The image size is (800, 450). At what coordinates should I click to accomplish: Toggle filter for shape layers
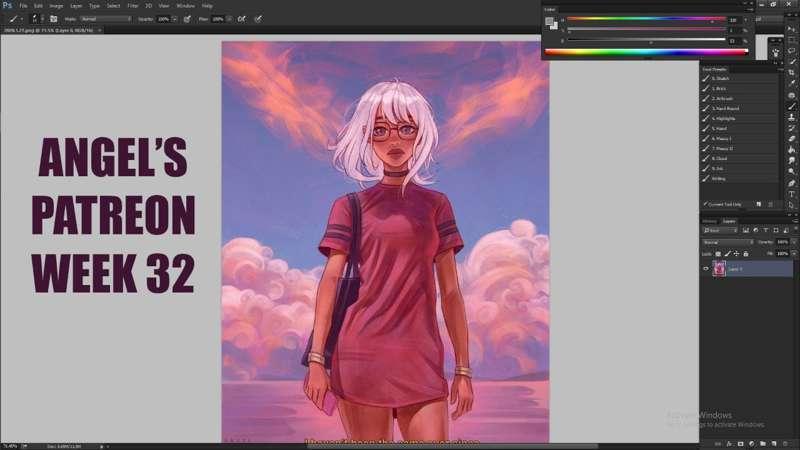tap(776, 231)
